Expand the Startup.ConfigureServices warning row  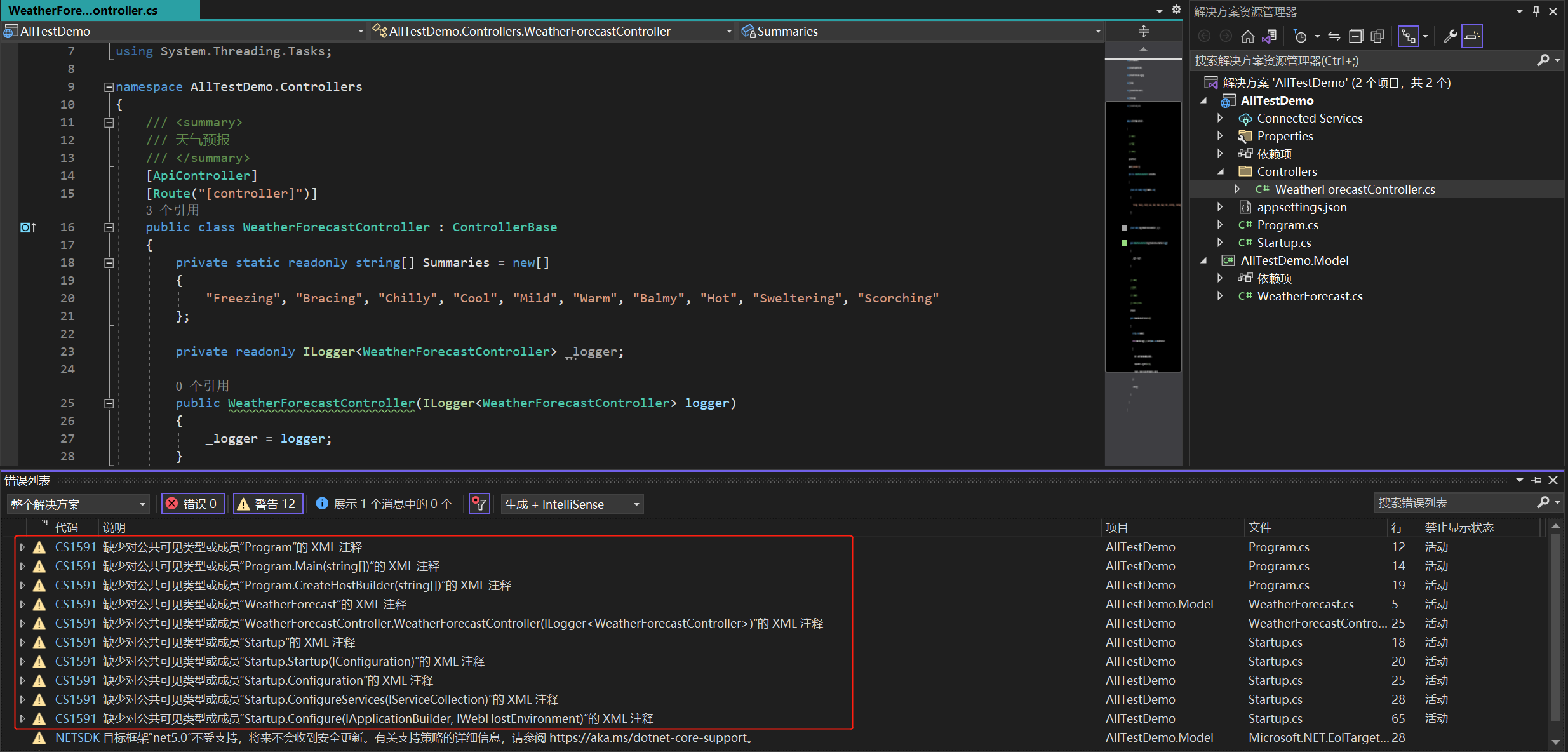click(x=22, y=700)
